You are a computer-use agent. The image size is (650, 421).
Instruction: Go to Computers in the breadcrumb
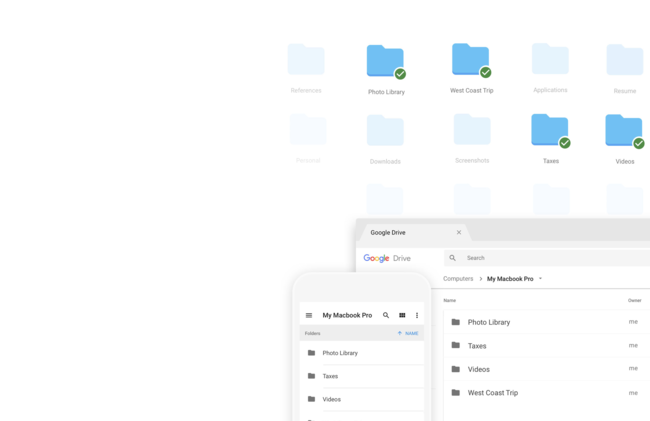458,279
